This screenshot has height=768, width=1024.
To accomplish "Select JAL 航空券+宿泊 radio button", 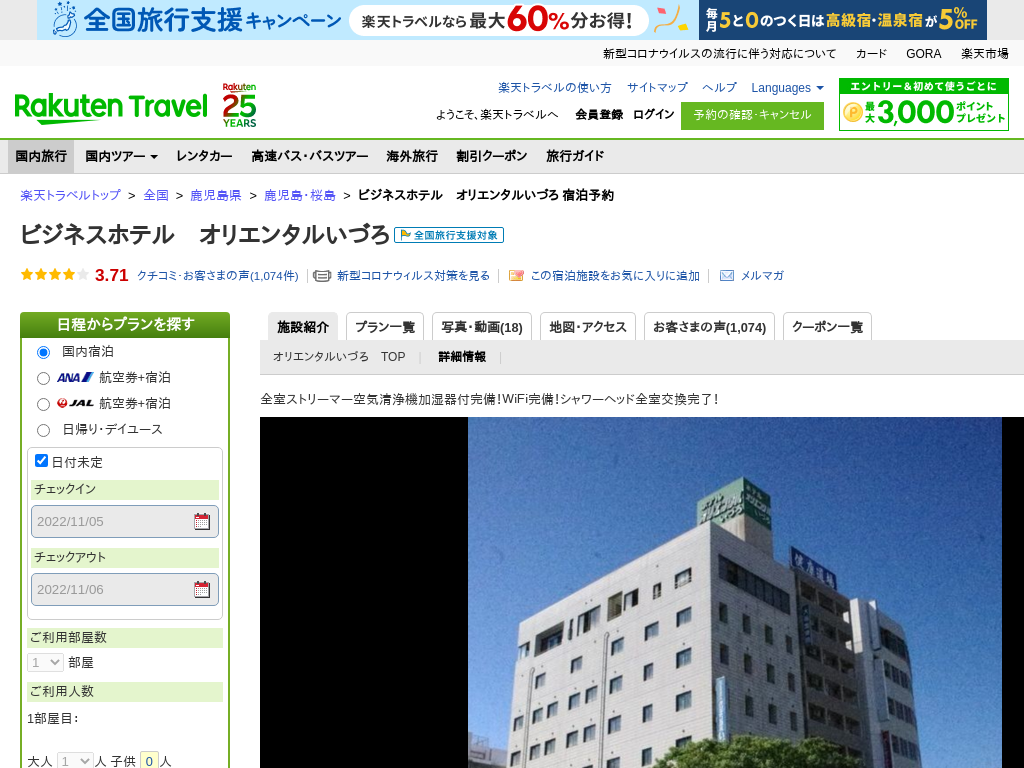I will [43, 404].
